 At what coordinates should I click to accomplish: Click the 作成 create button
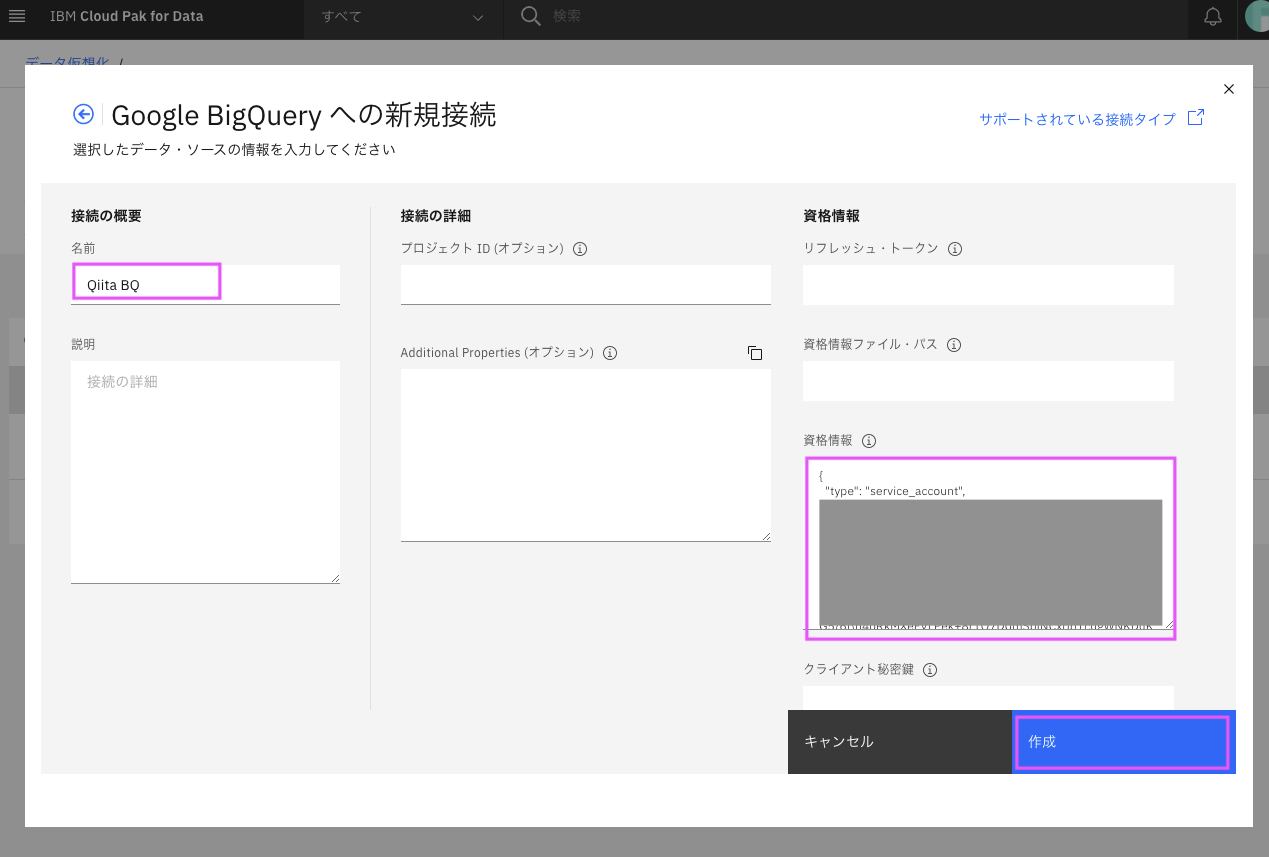[1124, 742]
